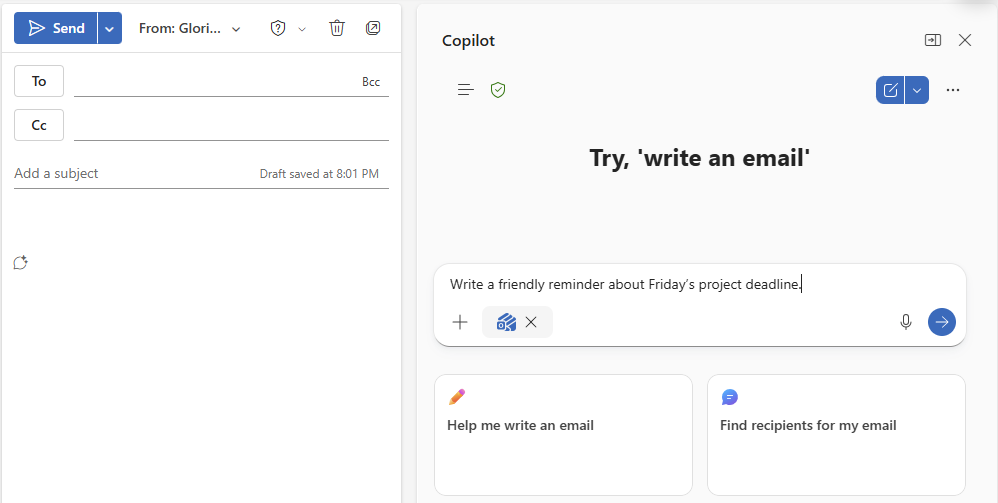Open the dropdown beside the shield icon

click(302, 29)
